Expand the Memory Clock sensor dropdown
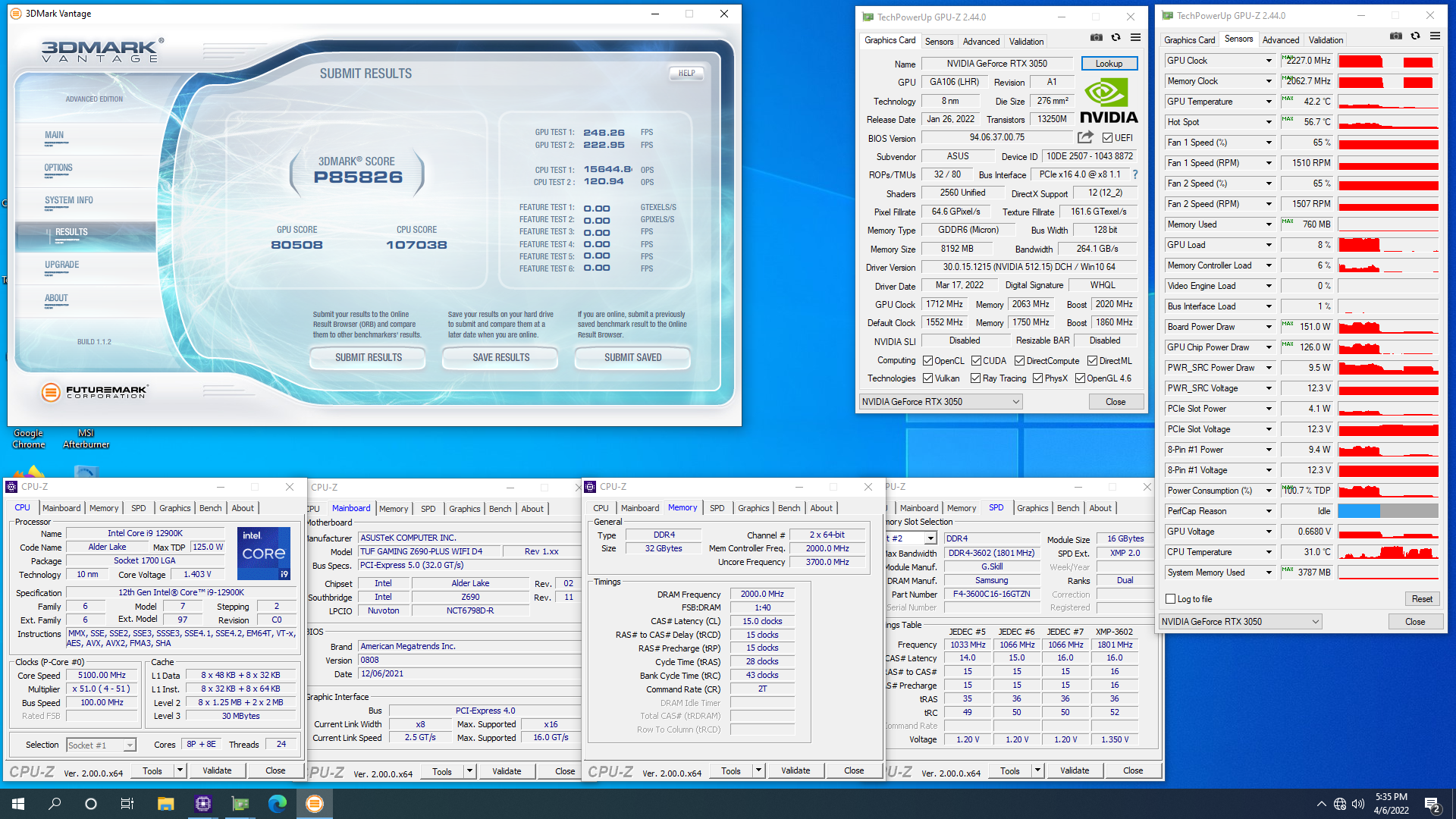 (1268, 81)
